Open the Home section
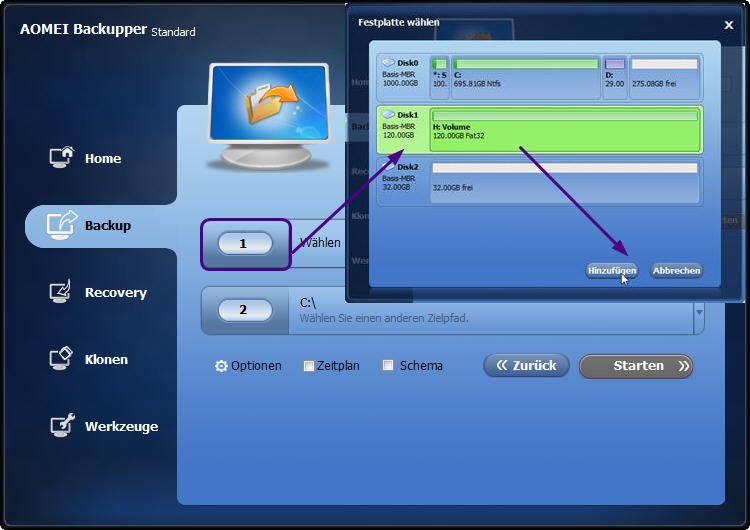750x530 pixels. click(103, 158)
